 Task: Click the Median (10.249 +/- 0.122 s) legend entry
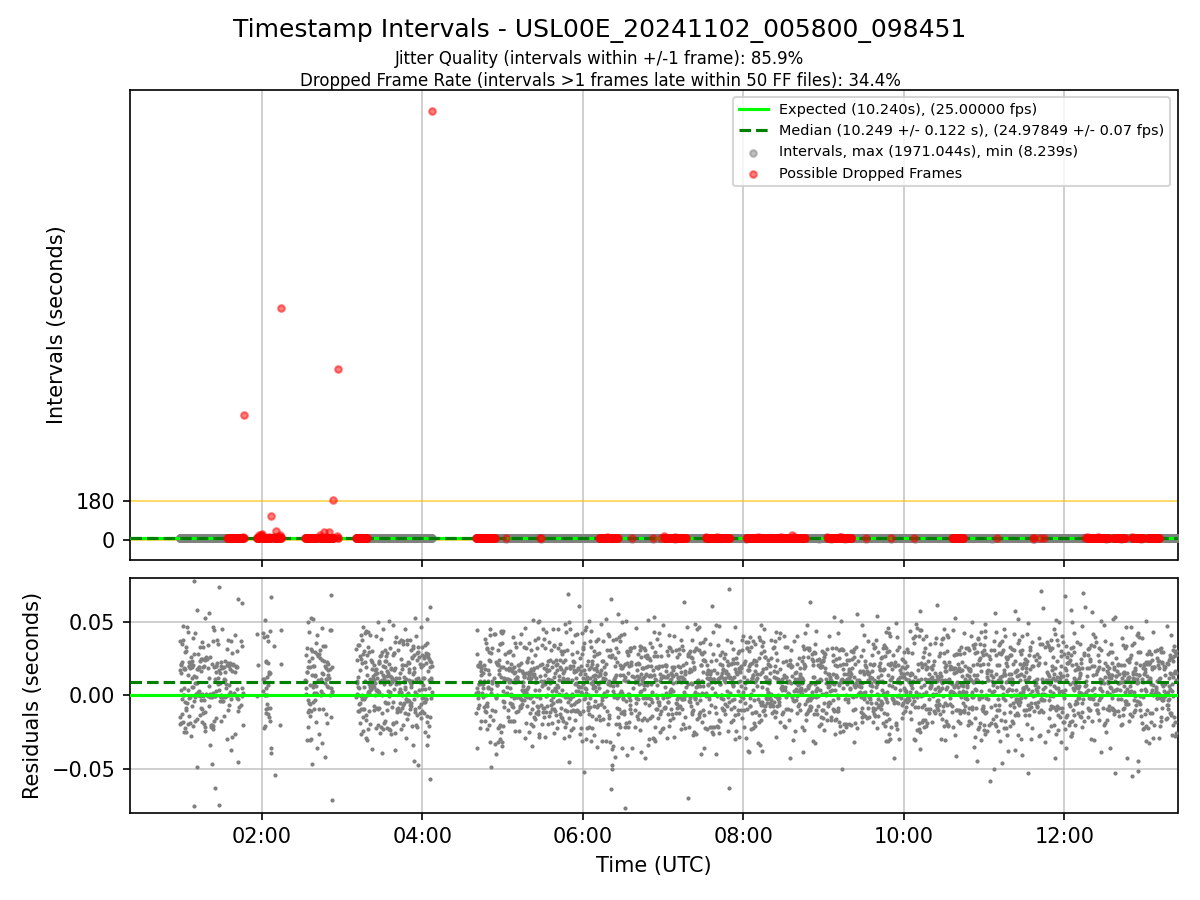click(x=971, y=130)
